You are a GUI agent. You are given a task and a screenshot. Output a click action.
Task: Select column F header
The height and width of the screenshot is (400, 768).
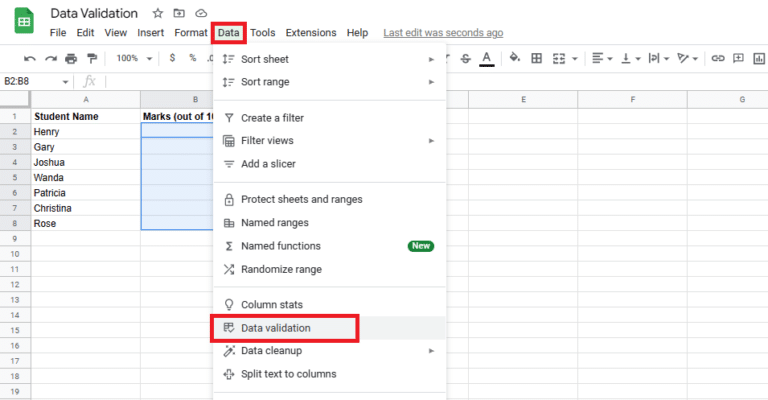(x=632, y=99)
